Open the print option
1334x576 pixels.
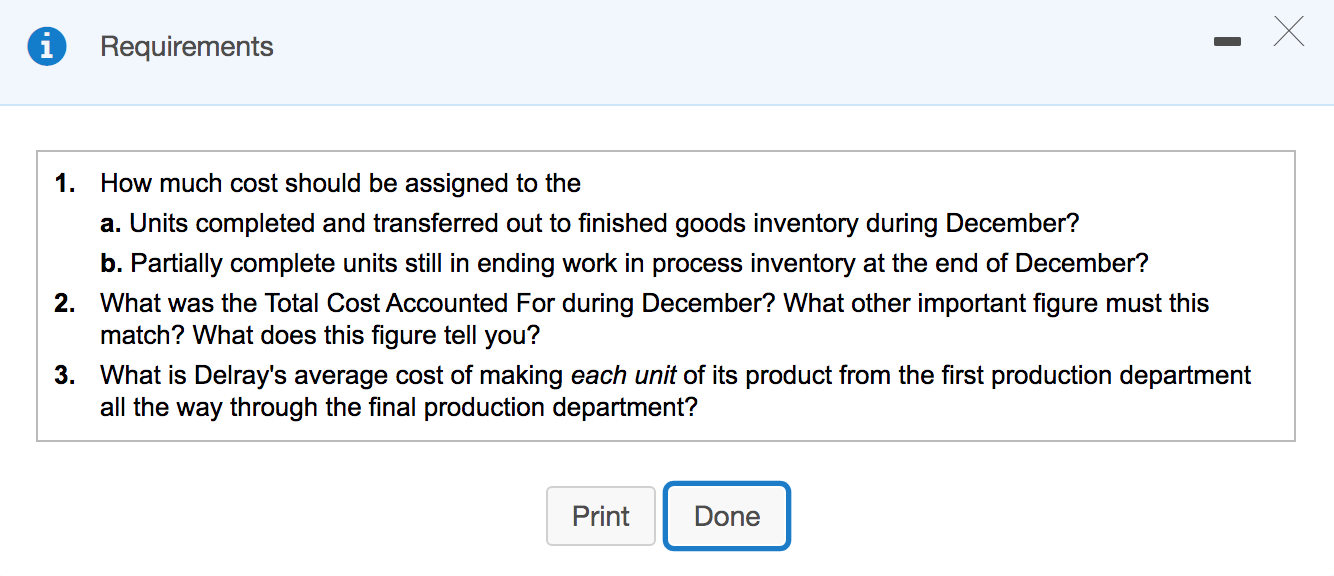600,516
